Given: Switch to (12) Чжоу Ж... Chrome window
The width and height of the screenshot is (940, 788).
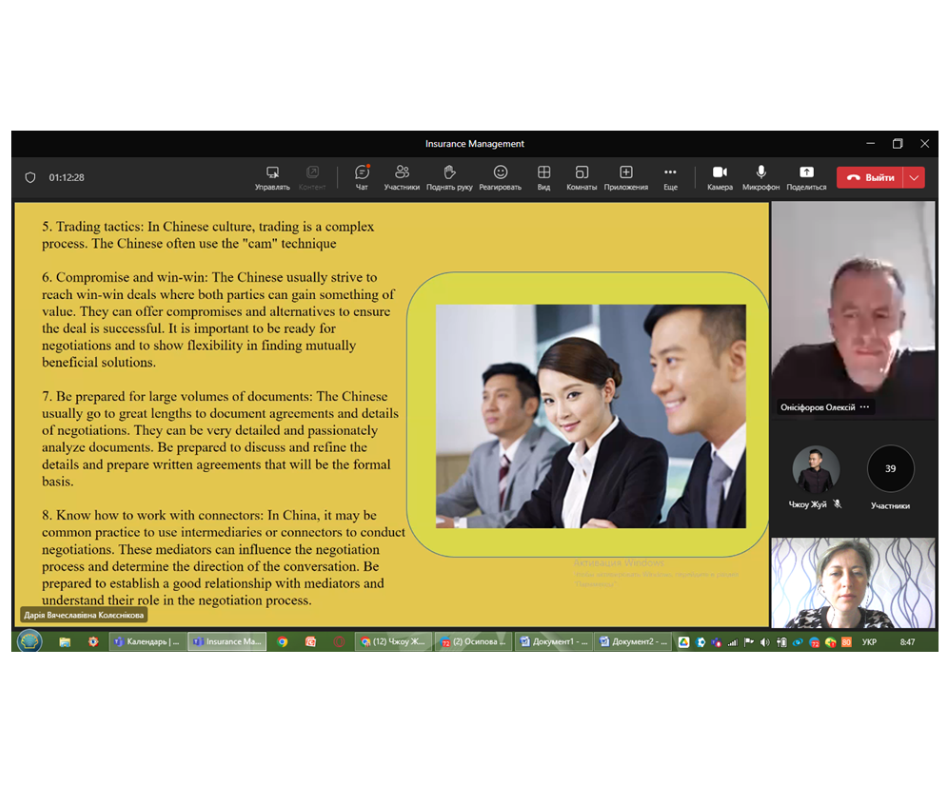Looking at the screenshot, I should point(393,642).
